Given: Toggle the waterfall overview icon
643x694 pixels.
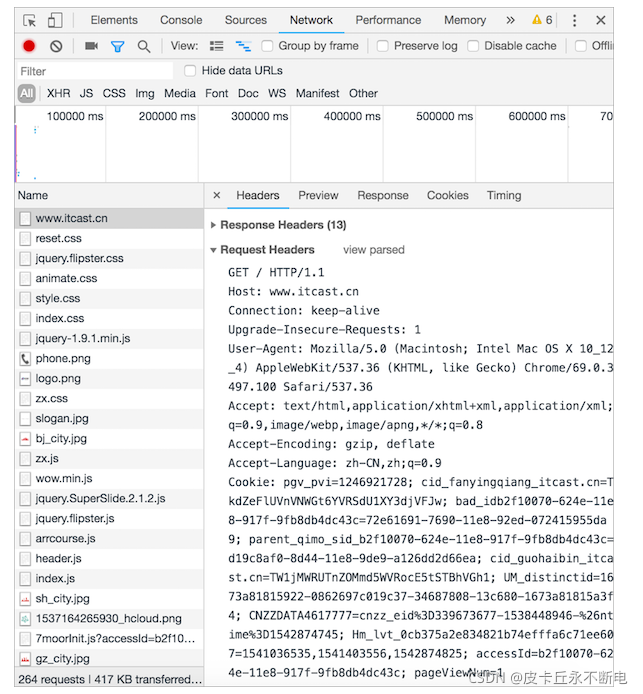Looking at the screenshot, I should tap(243, 46).
